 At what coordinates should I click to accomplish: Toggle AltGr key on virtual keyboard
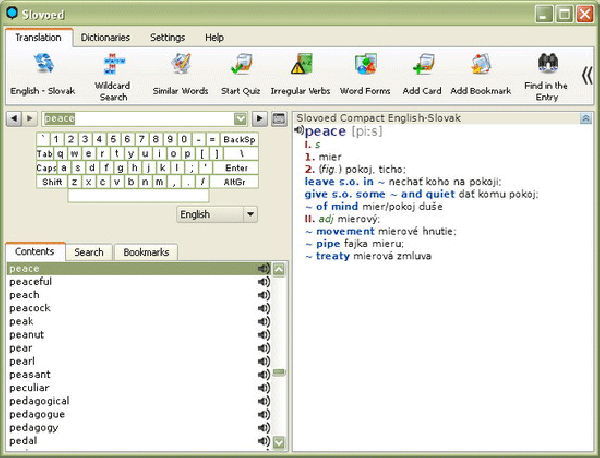pyautogui.click(x=237, y=182)
